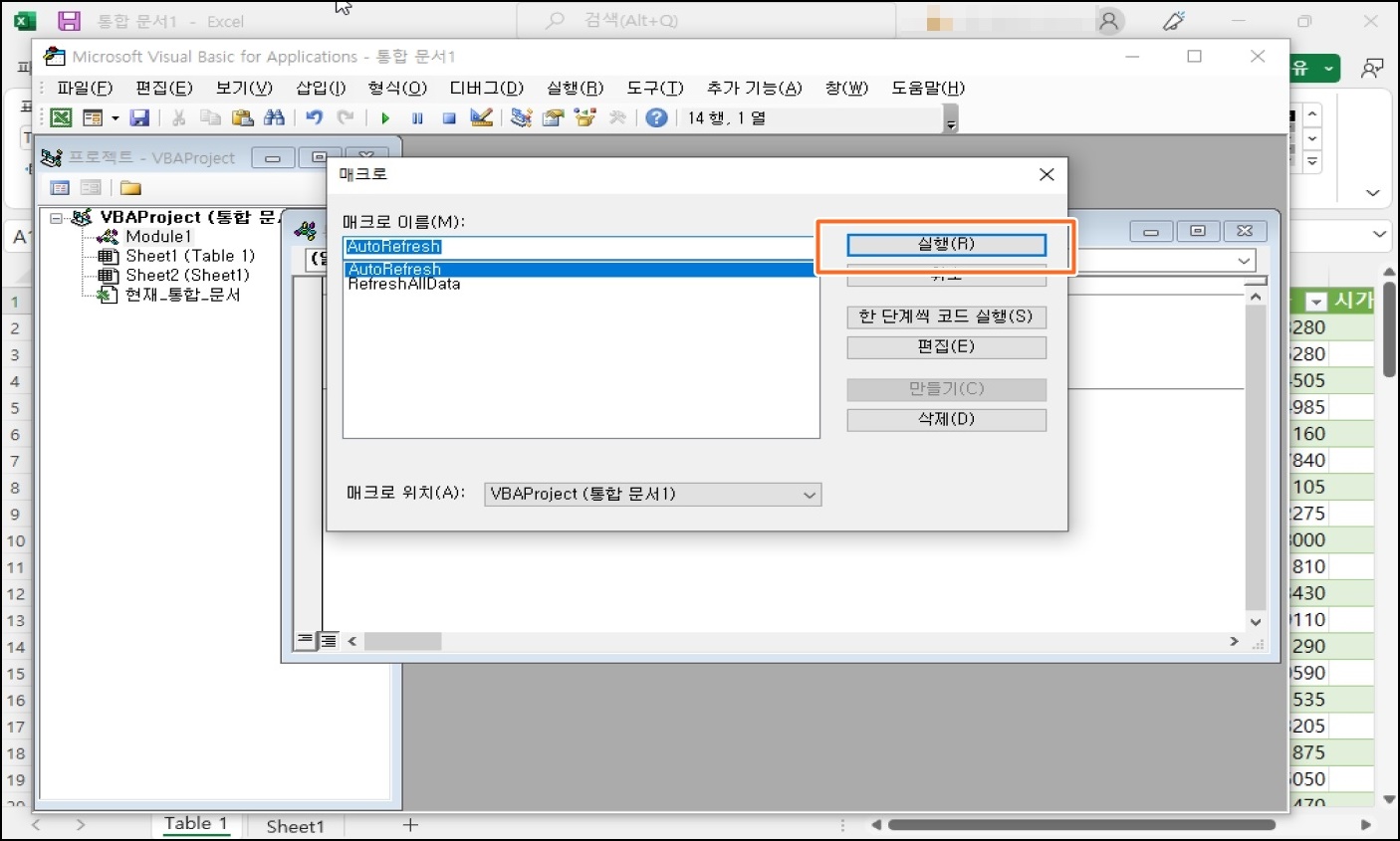Click the Undo arrow icon
The width and height of the screenshot is (1400, 841).
314,118
